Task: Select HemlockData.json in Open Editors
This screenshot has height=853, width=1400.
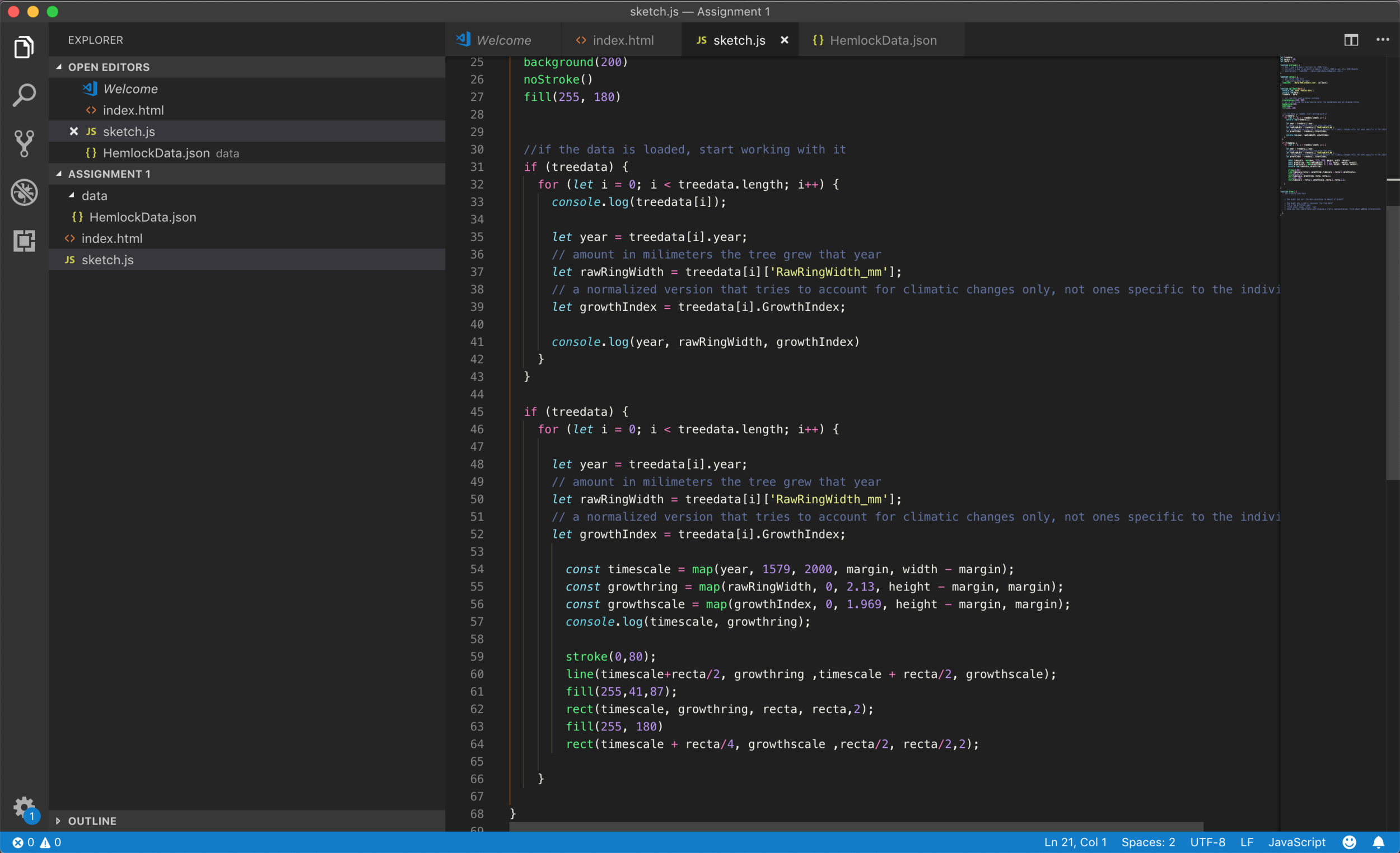Action: (246, 153)
